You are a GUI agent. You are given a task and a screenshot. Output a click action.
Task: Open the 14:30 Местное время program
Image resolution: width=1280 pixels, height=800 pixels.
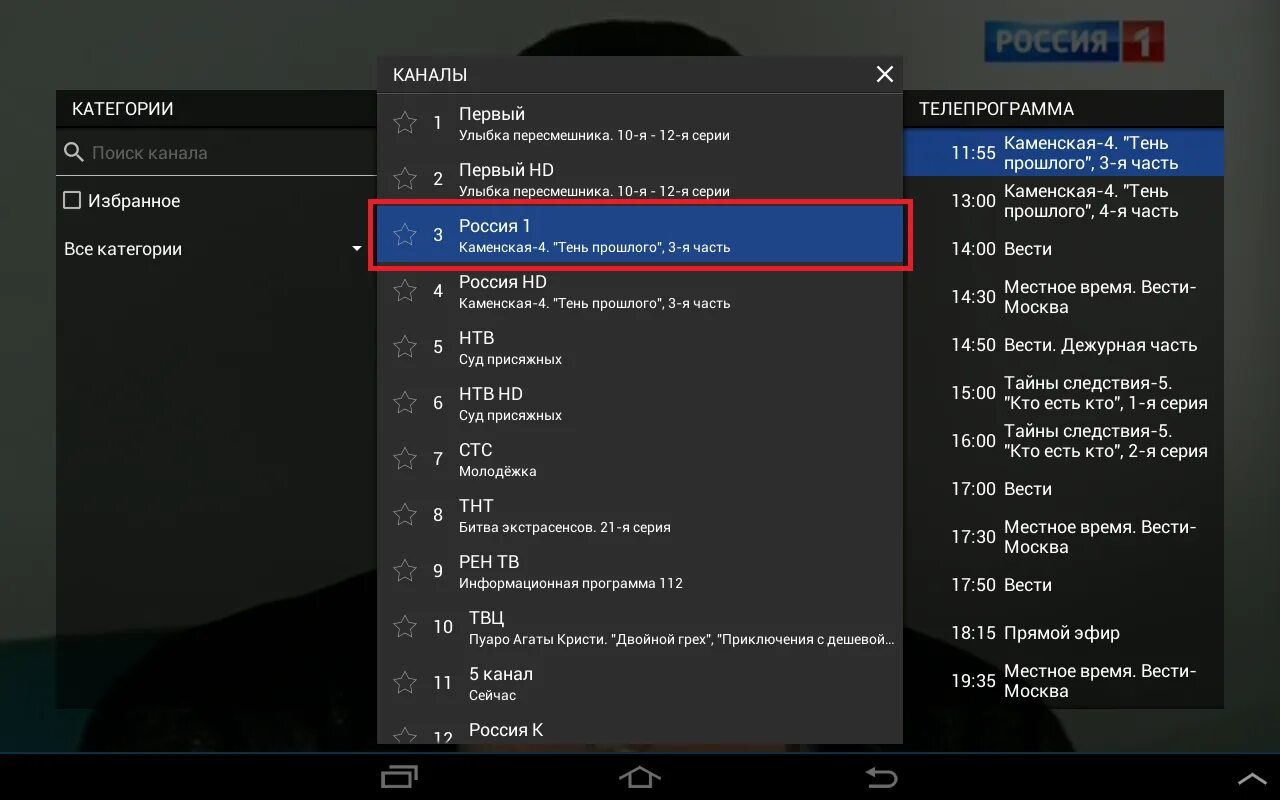pyautogui.click(x=1064, y=297)
